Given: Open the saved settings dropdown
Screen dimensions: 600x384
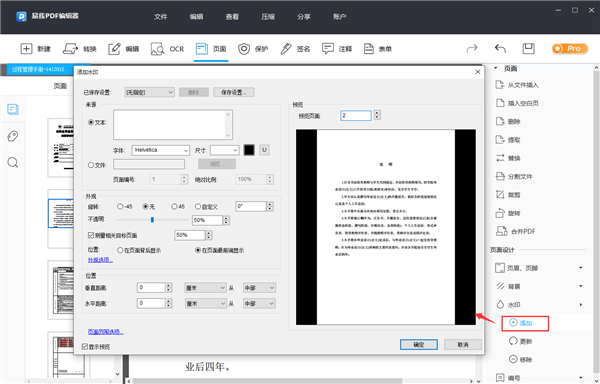Looking at the screenshot, I should pyautogui.click(x=150, y=92).
